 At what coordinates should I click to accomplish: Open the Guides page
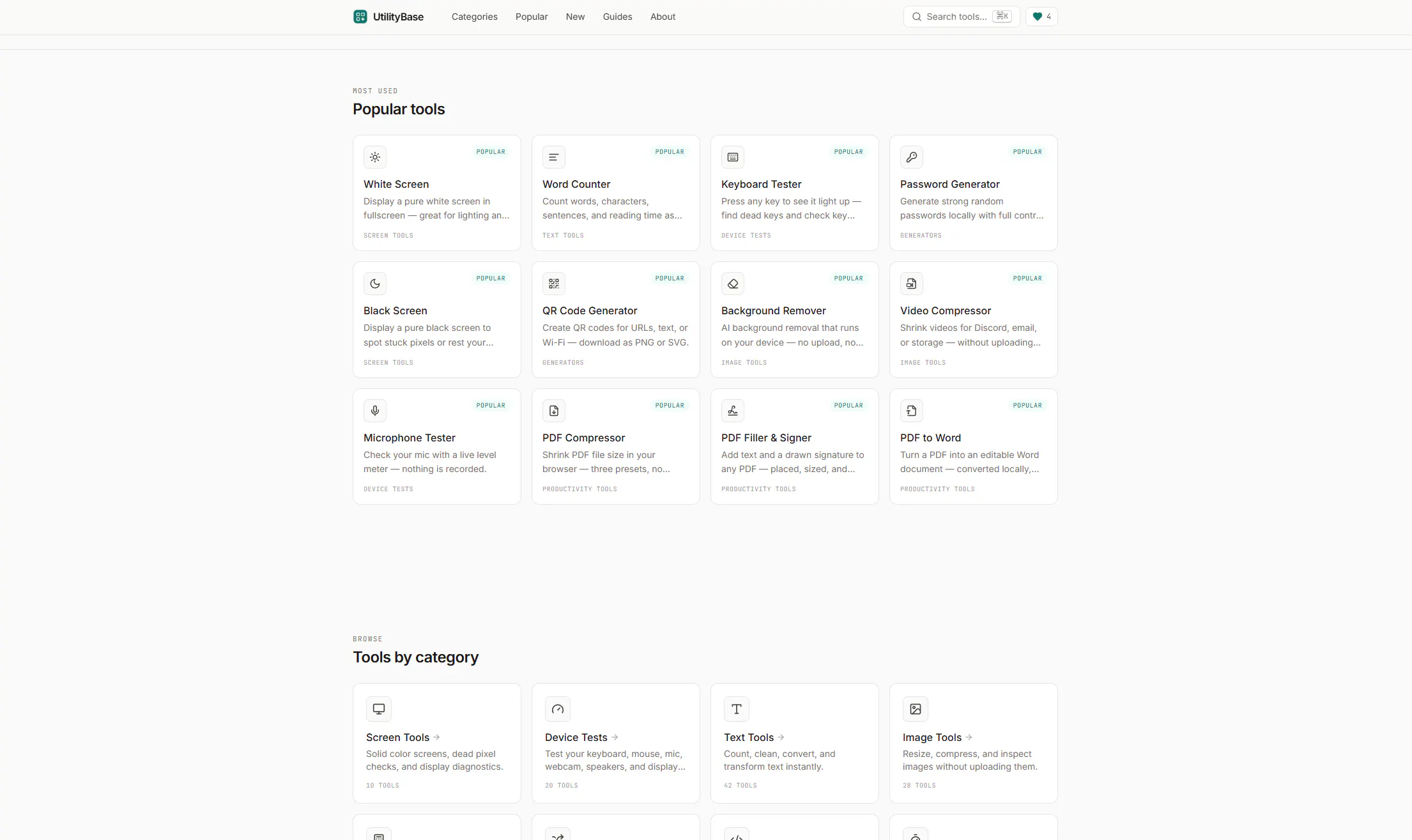click(x=617, y=17)
